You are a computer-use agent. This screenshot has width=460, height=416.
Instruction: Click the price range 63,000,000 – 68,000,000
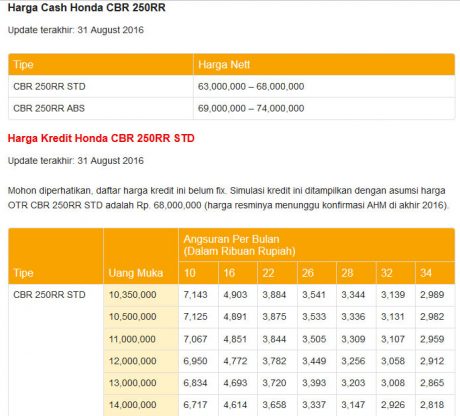pos(251,86)
